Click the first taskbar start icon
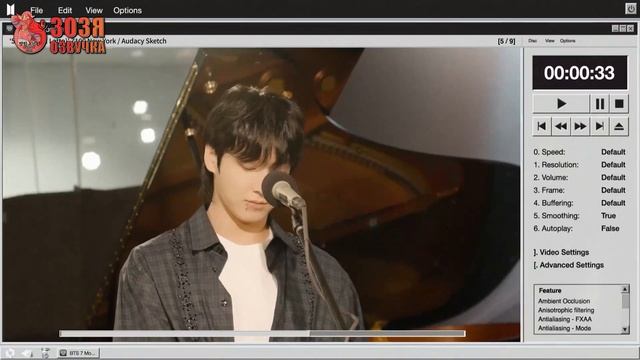Image resolution: width=640 pixels, height=360 pixels. (10, 353)
